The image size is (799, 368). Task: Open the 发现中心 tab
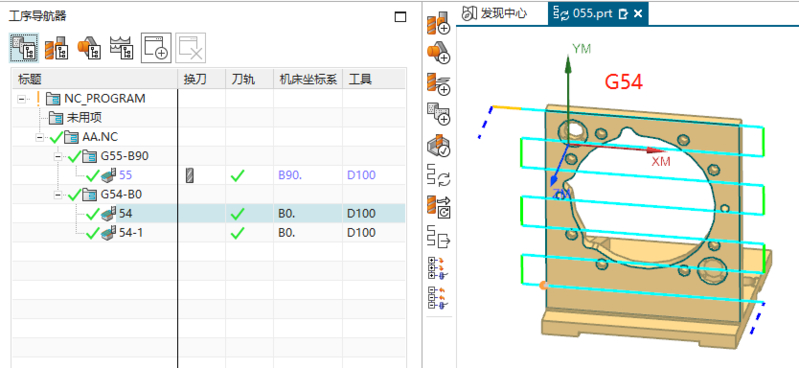tap(495, 14)
